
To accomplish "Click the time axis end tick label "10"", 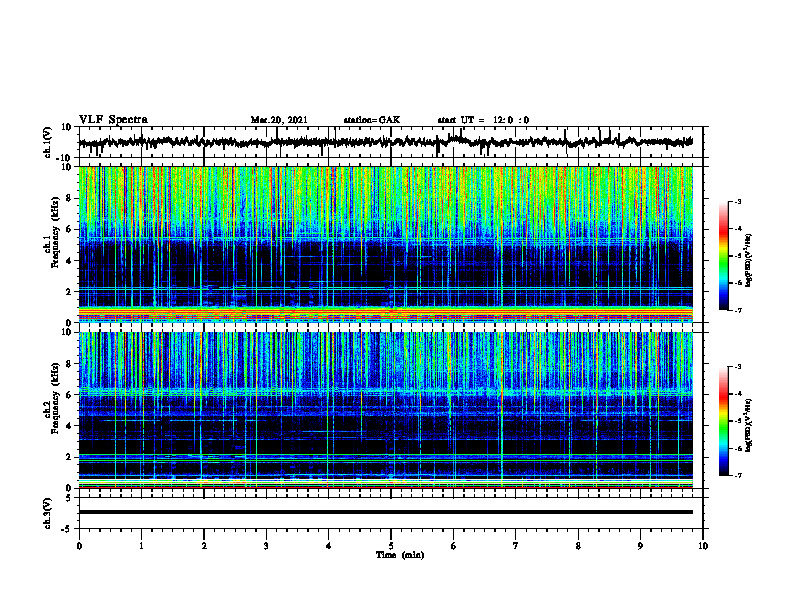I will pos(703,546).
